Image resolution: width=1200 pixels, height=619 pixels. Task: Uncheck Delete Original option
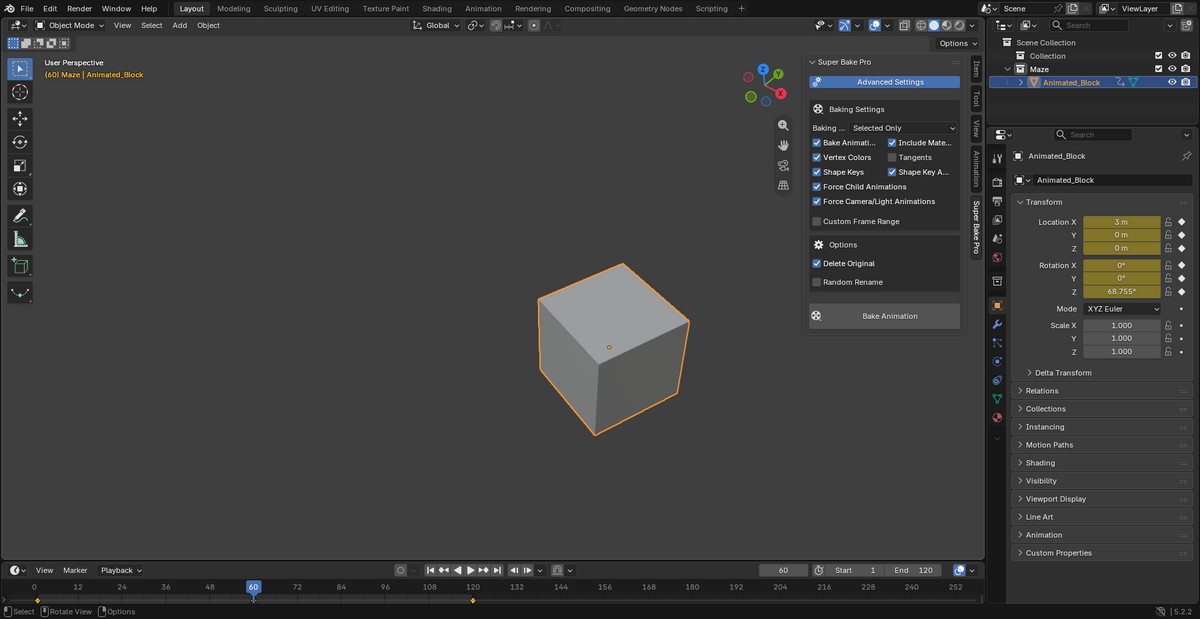[x=817, y=264]
